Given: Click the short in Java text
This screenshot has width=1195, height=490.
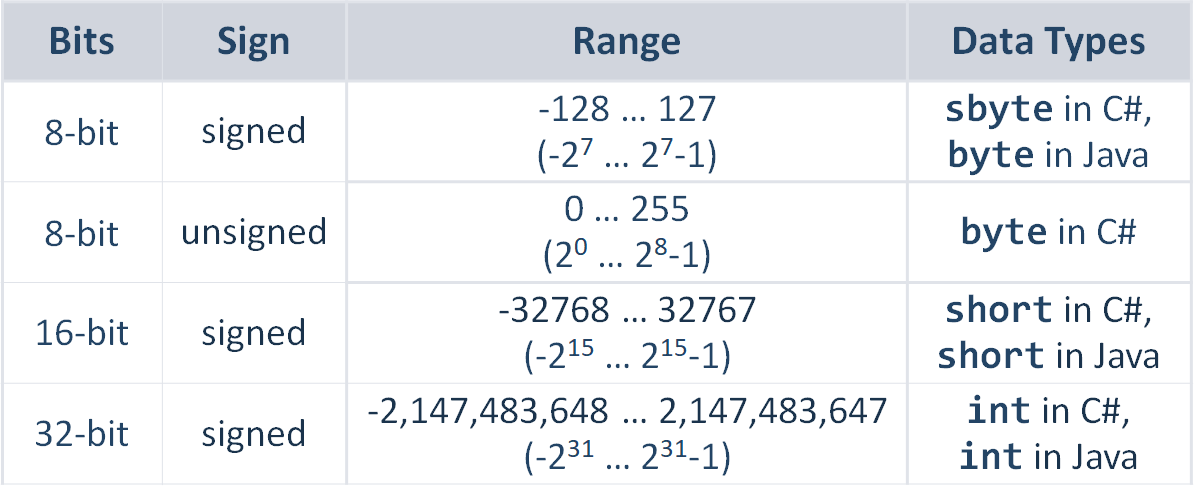Looking at the screenshot, I should click(1048, 356).
